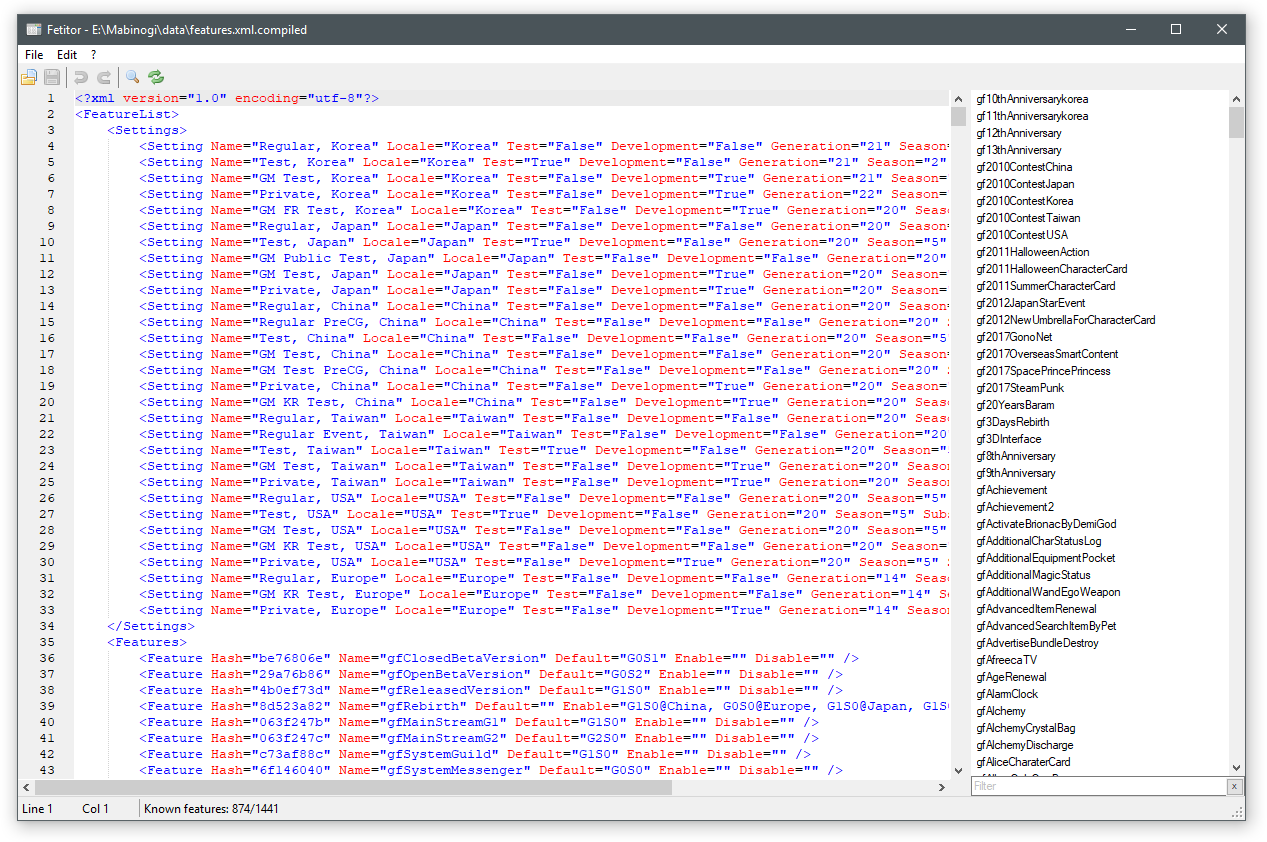Click editor vertical scrollbar down arrow

(958, 770)
